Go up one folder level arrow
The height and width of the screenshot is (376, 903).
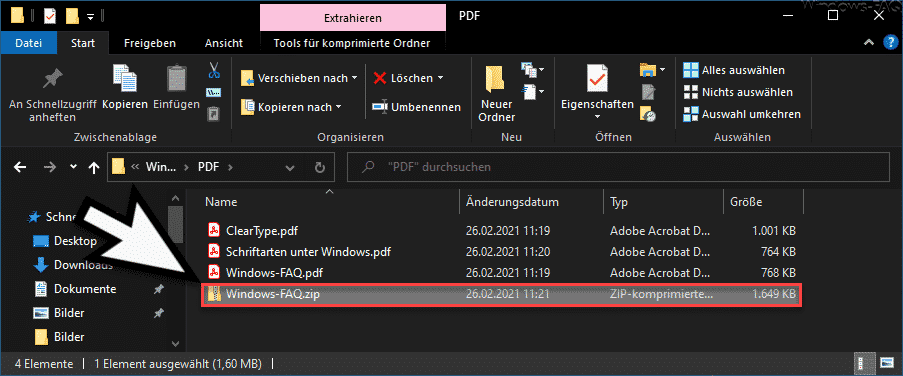93,168
